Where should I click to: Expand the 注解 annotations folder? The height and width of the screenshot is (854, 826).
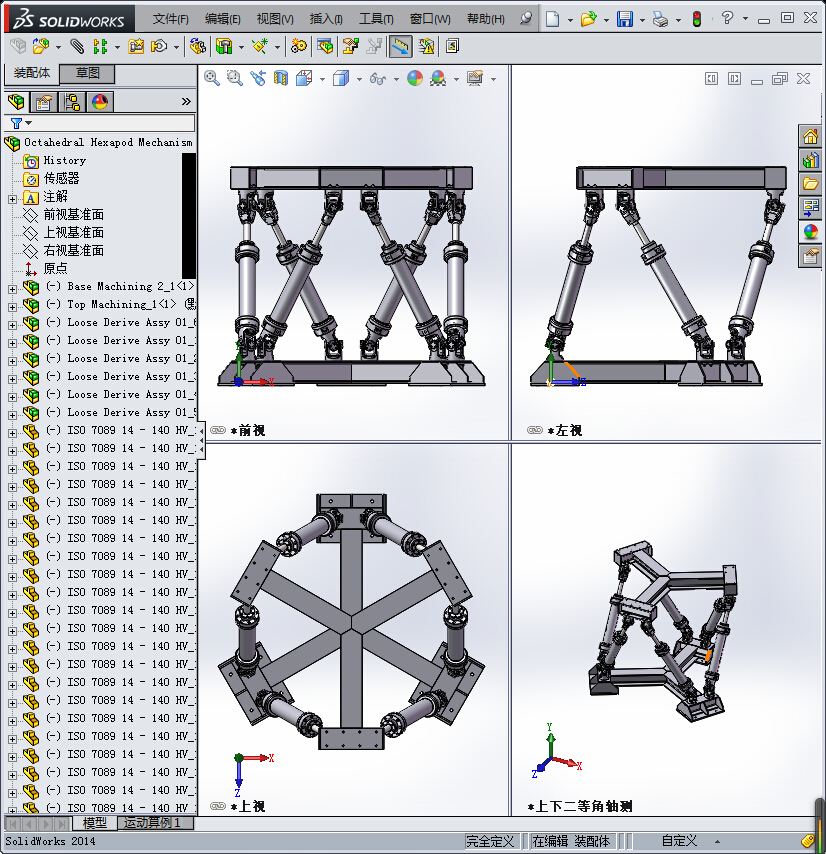coord(13,199)
